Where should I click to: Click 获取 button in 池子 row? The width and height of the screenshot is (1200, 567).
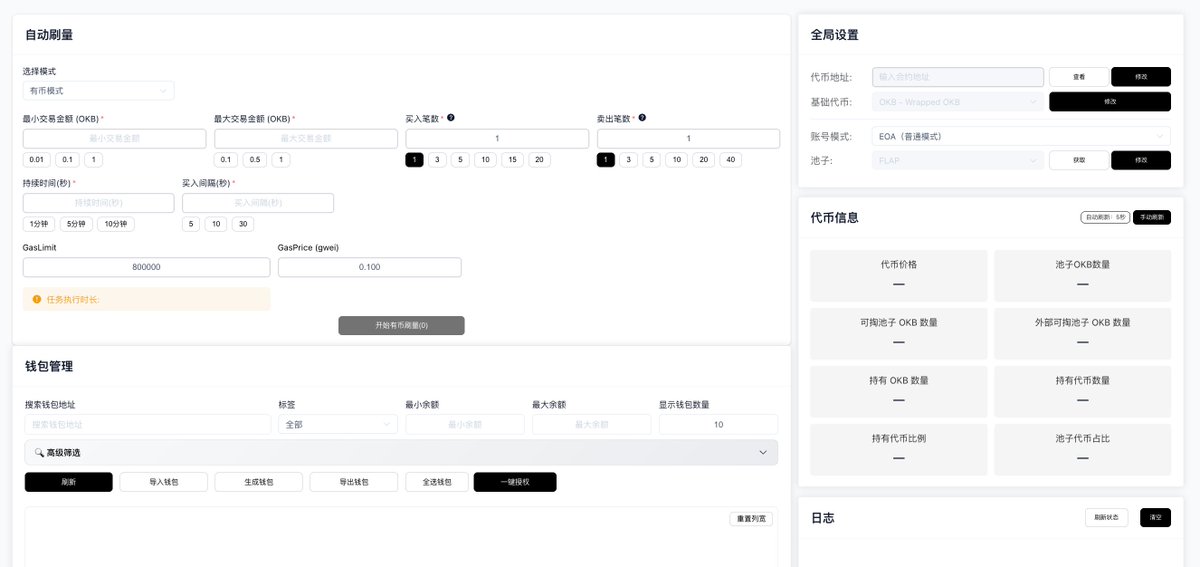pos(1079,160)
